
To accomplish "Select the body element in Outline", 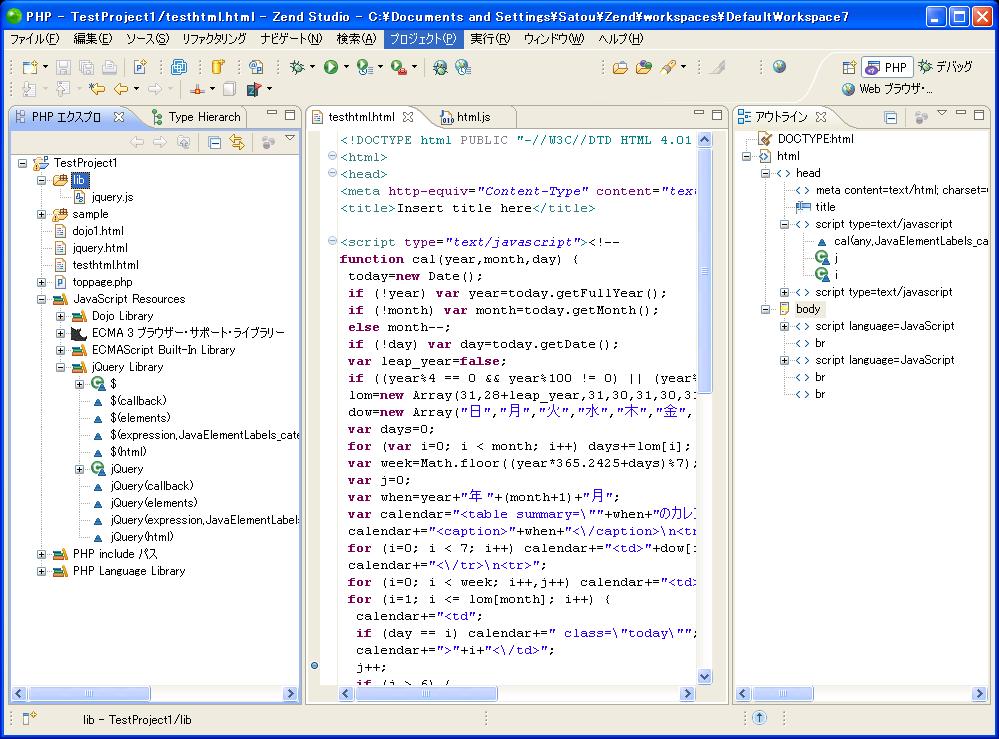I will pyautogui.click(x=808, y=309).
